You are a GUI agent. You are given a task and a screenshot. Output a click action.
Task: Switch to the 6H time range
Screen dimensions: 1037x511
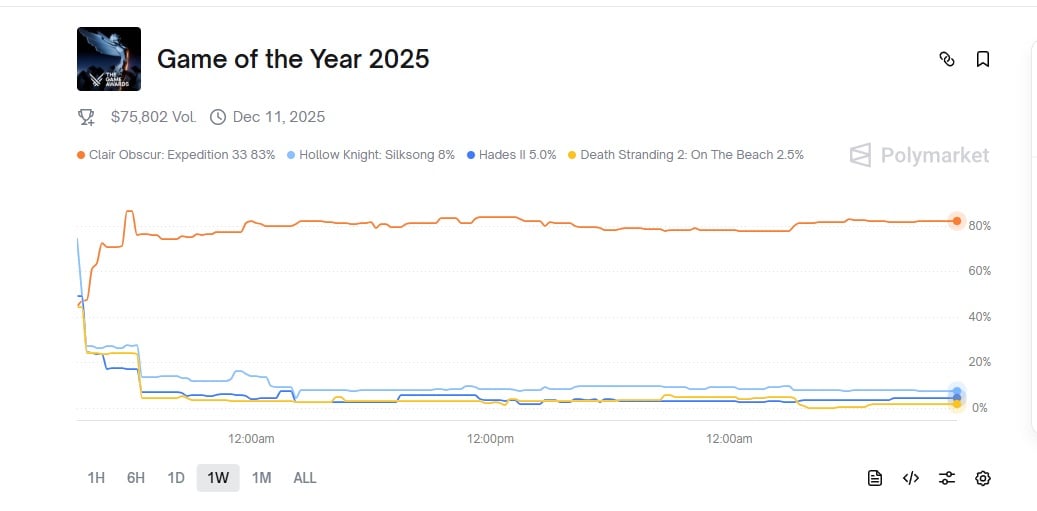pos(136,478)
